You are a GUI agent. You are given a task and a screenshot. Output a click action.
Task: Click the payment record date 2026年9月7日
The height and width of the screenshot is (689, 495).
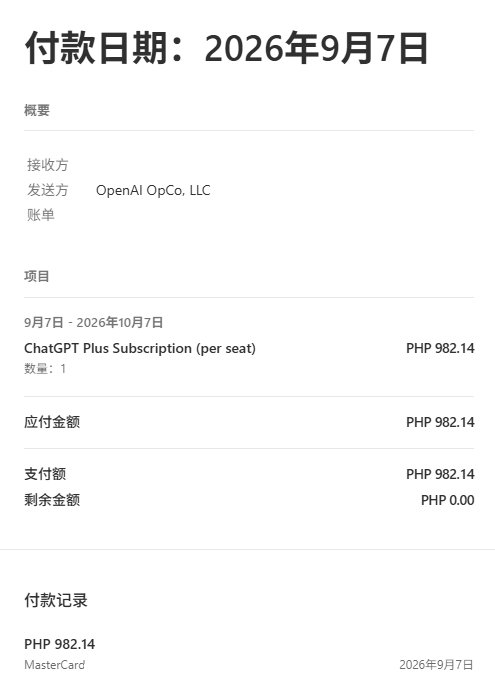[x=436, y=665]
